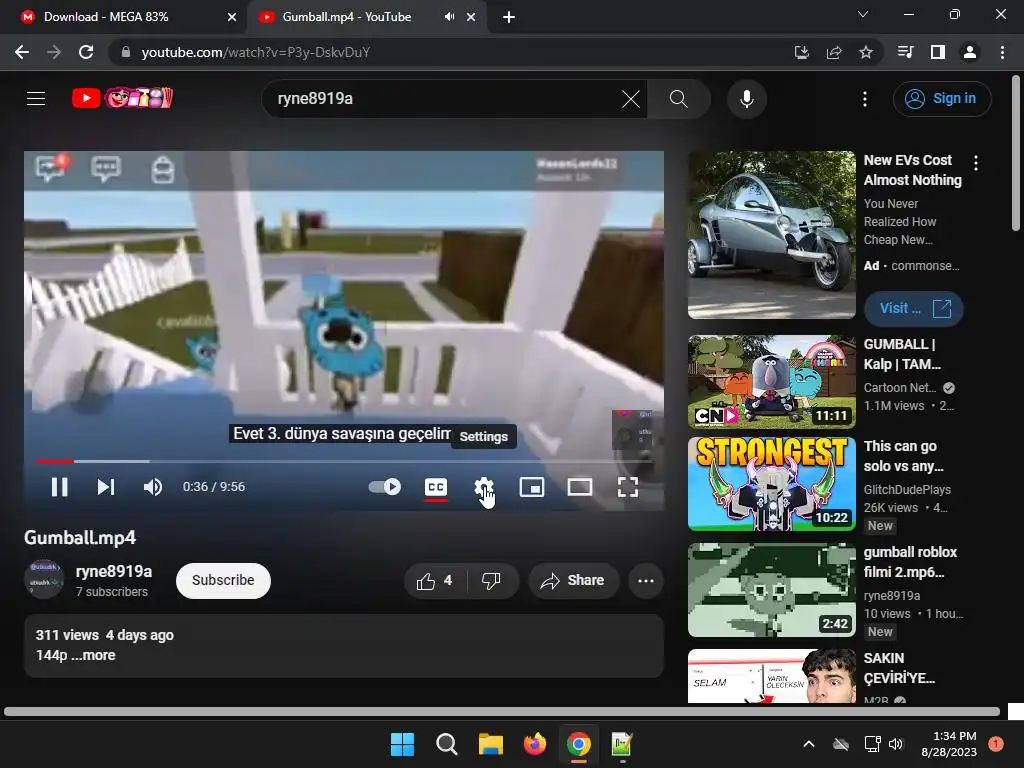Launch File Explorer from taskbar

coord(490,744)
